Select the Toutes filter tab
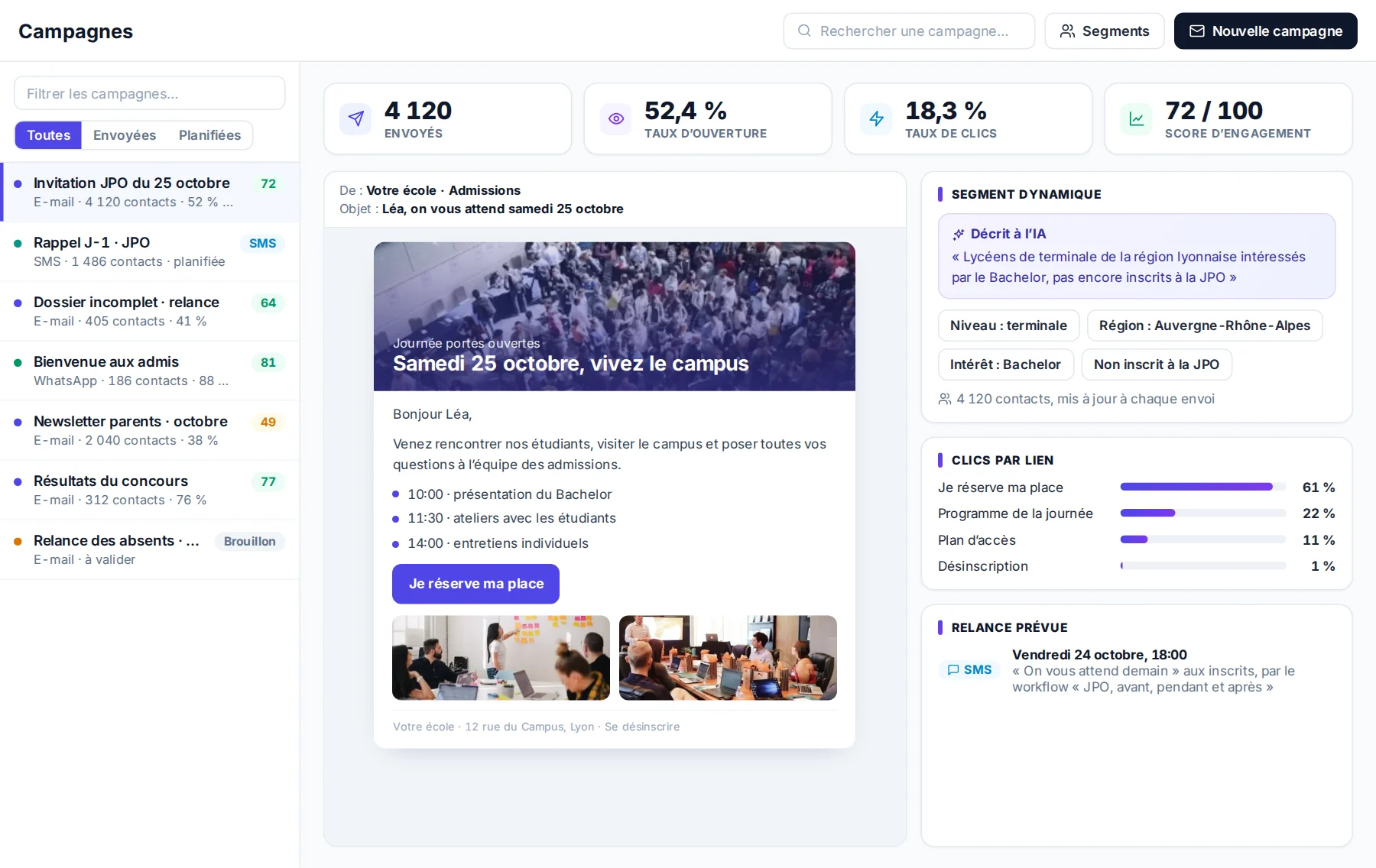The width and height of the screenshot is (1376, 868). [48, 135]
